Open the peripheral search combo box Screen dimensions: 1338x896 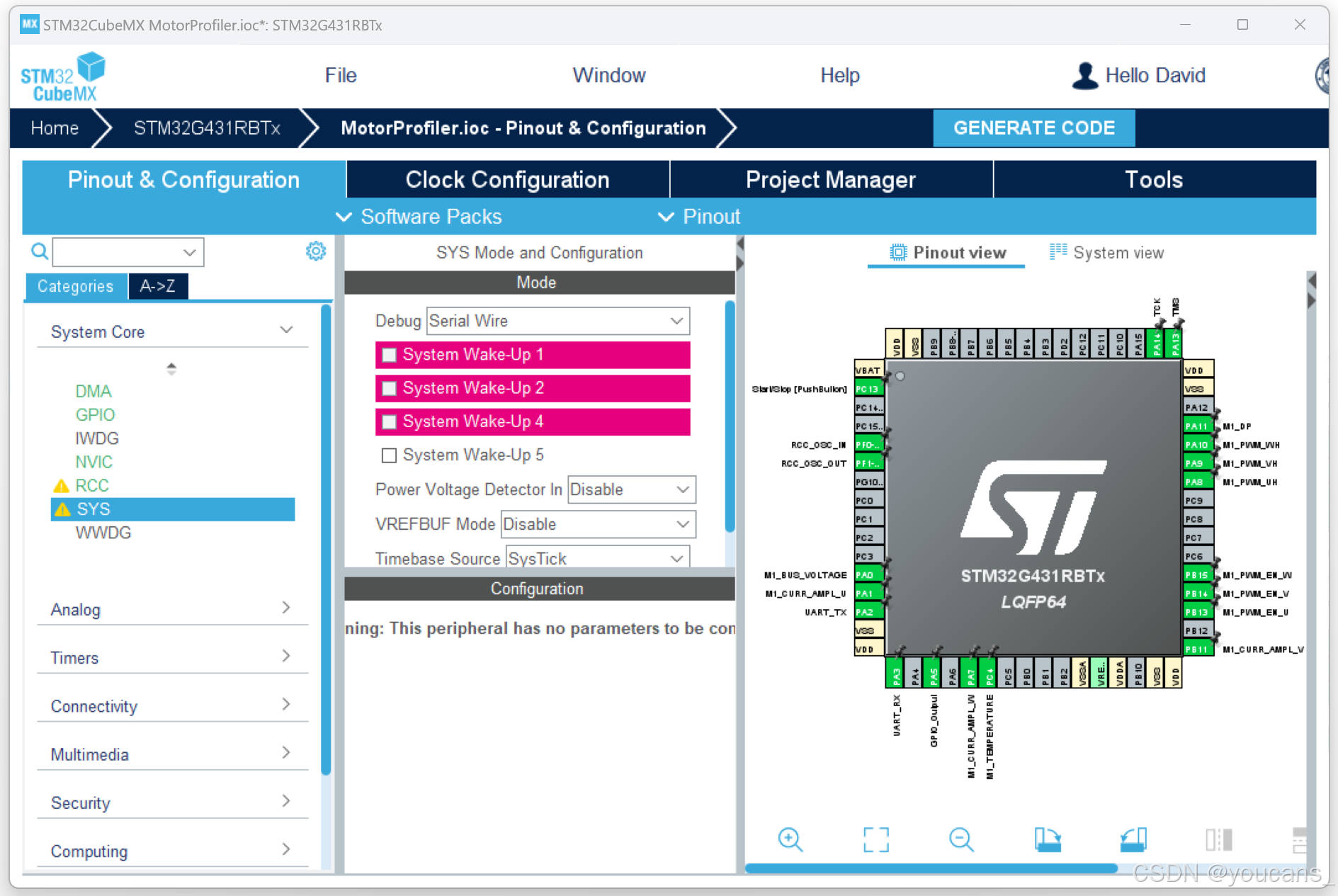128,251
